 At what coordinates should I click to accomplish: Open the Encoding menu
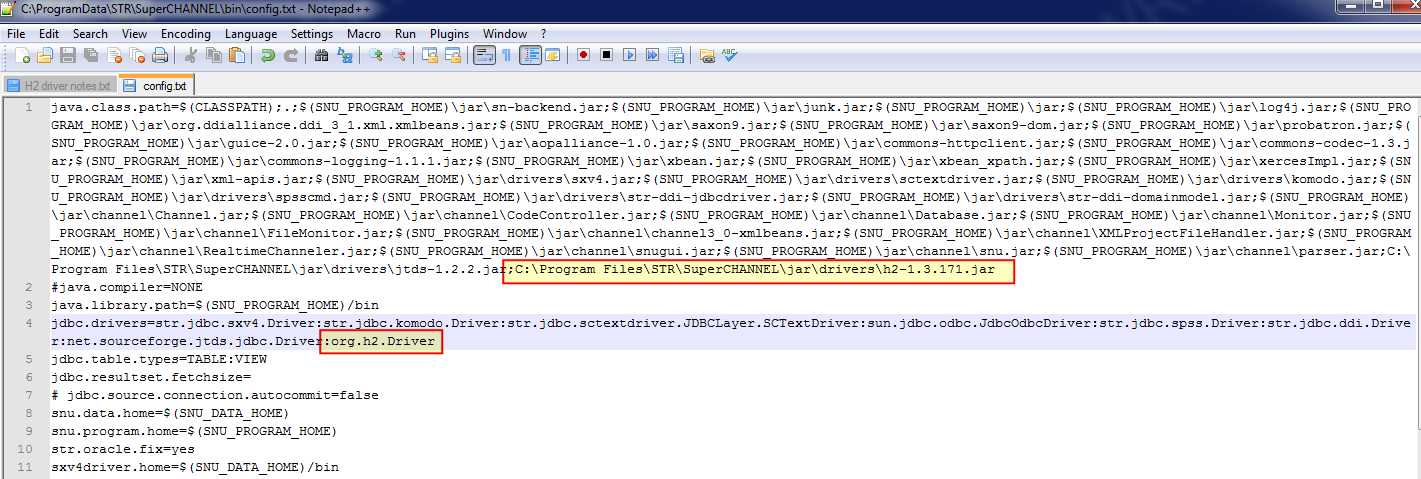(x=185, y=34)
